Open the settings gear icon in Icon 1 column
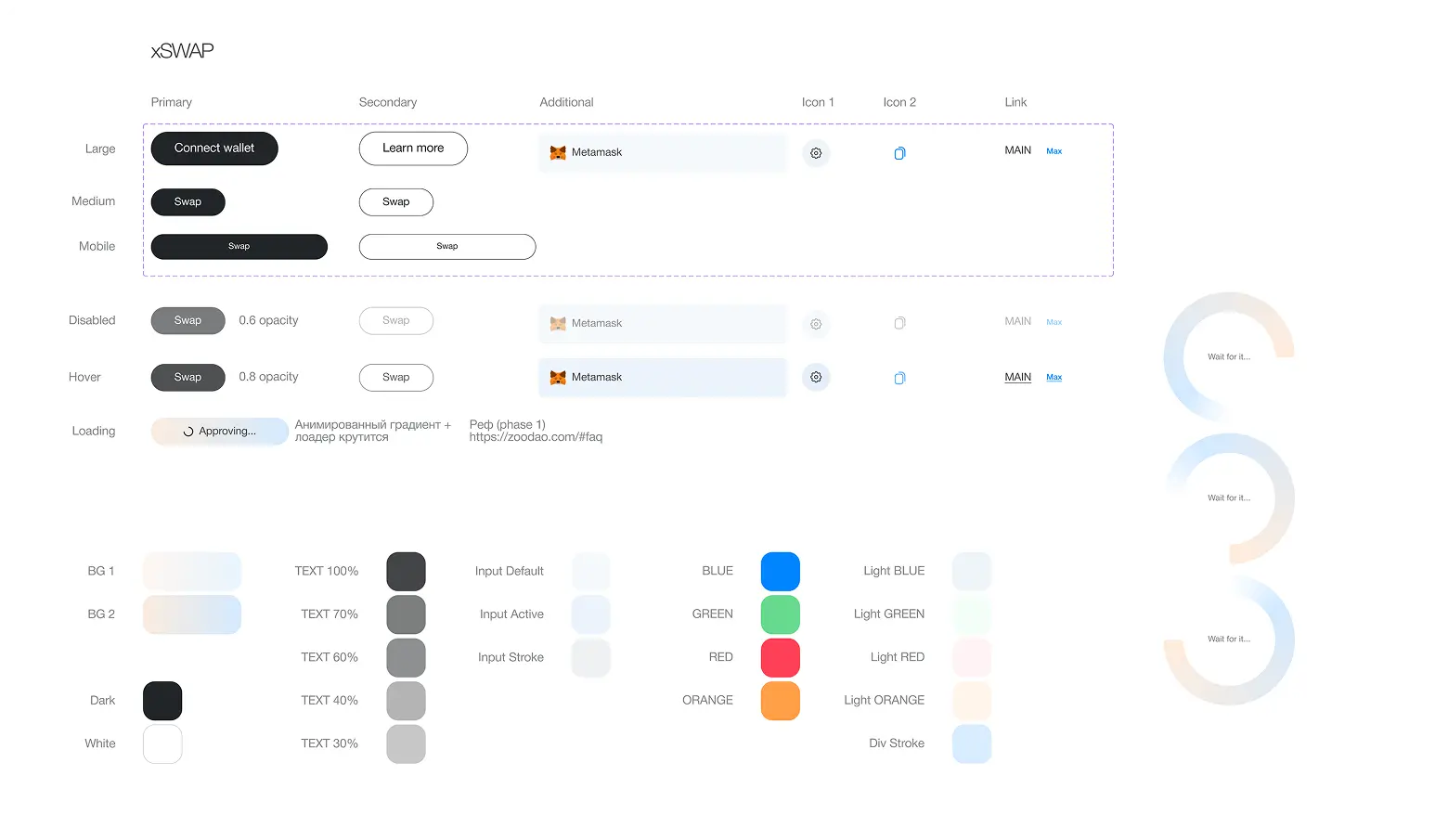This screenshot has height=840, width=1435. click(816, 153)
